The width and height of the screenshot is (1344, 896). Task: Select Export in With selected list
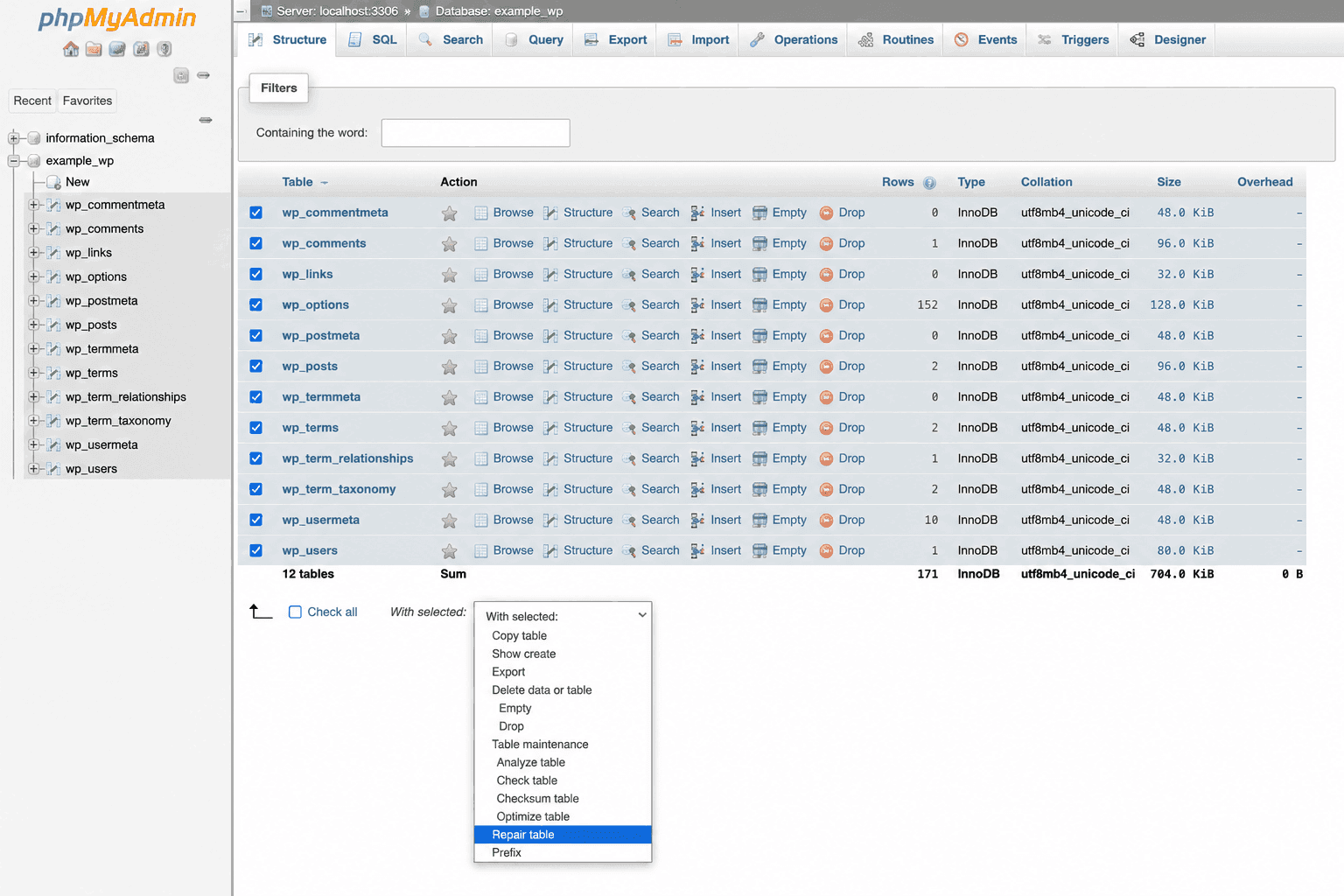(563, 672)
